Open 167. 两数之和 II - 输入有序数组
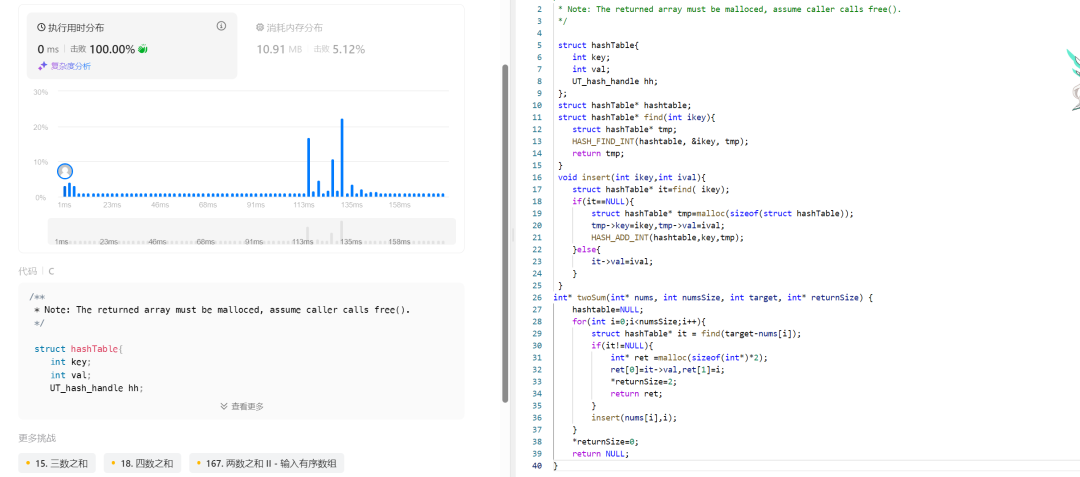This screenshot has width=1080, height=477. 267,463
